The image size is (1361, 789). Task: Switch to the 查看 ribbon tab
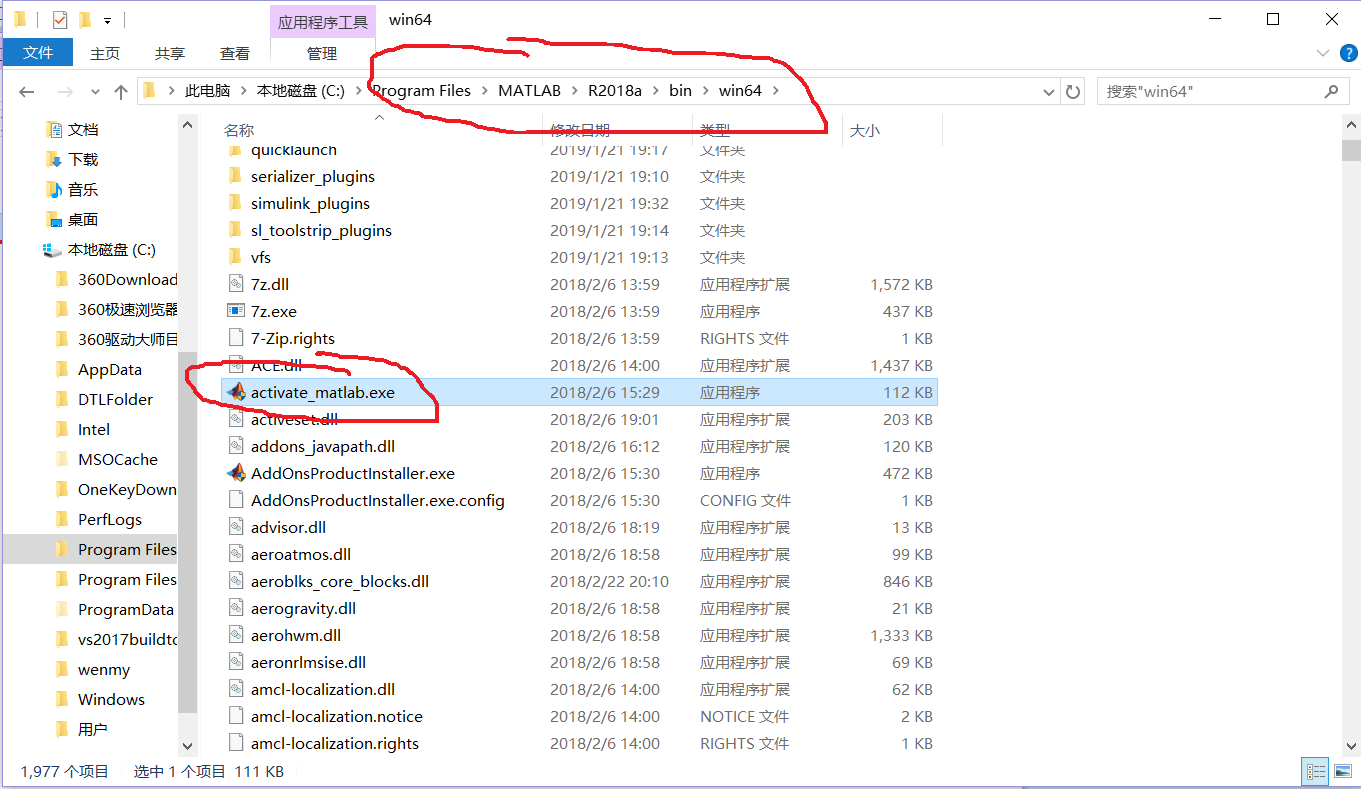[x=235, y=53]
